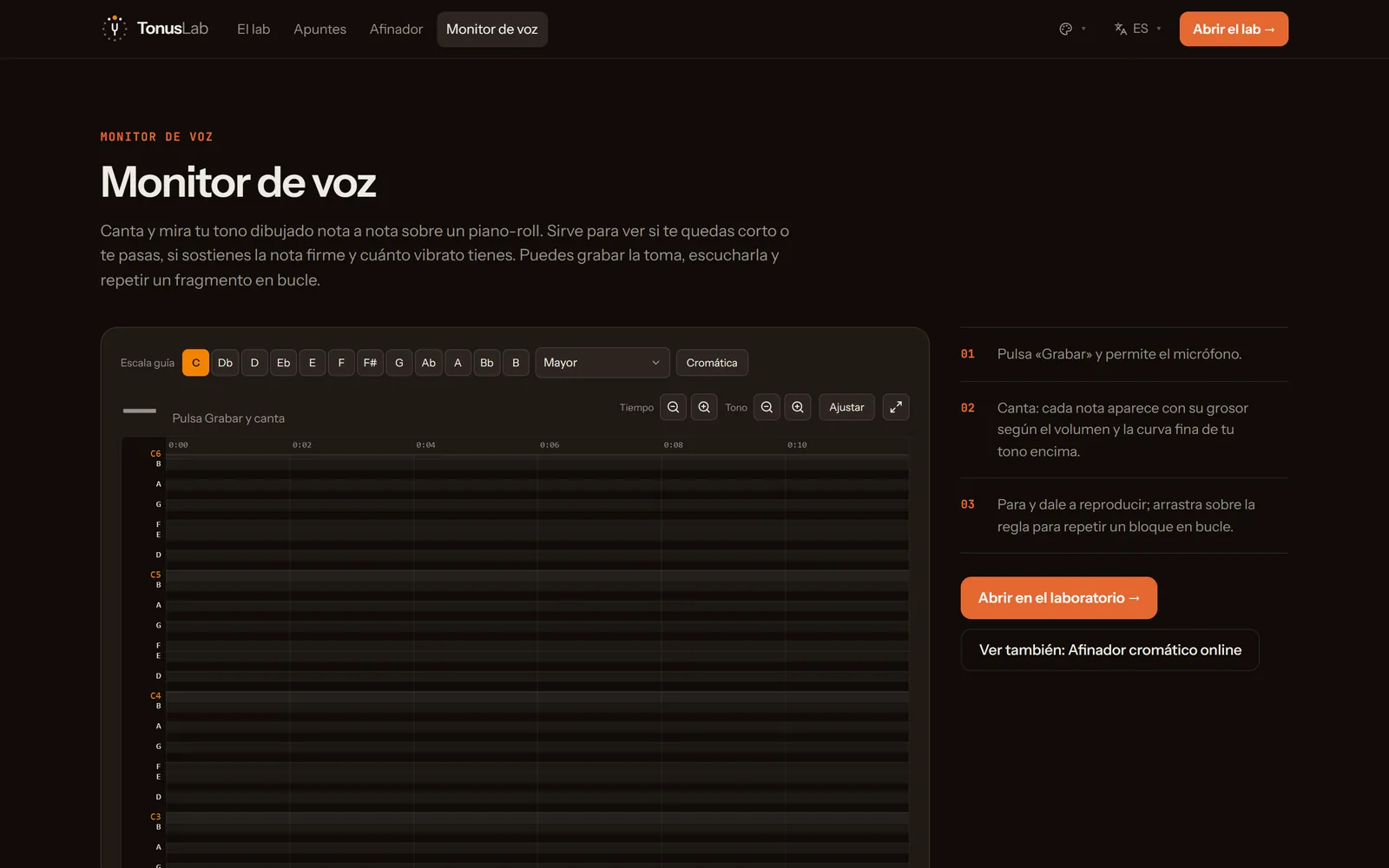
Task: Click the 0:10 time ruler marker
Action: (x=797, y=444)
